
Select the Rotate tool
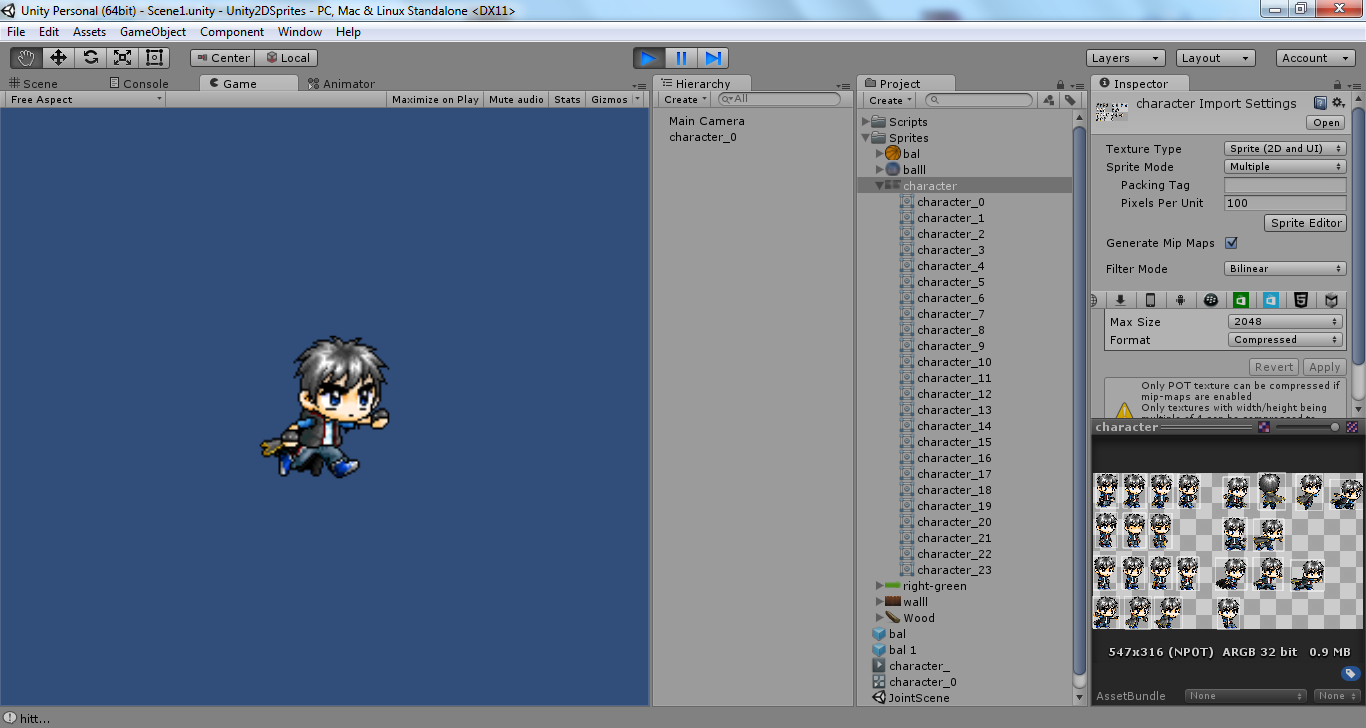pos(90,58)
